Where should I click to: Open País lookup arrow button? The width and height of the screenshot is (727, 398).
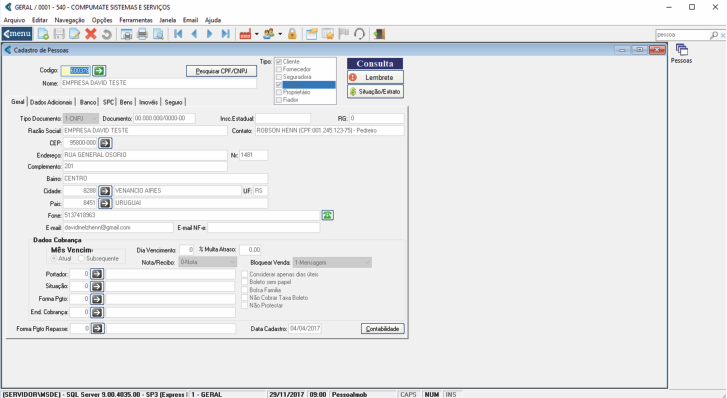(x=105, y=203)
